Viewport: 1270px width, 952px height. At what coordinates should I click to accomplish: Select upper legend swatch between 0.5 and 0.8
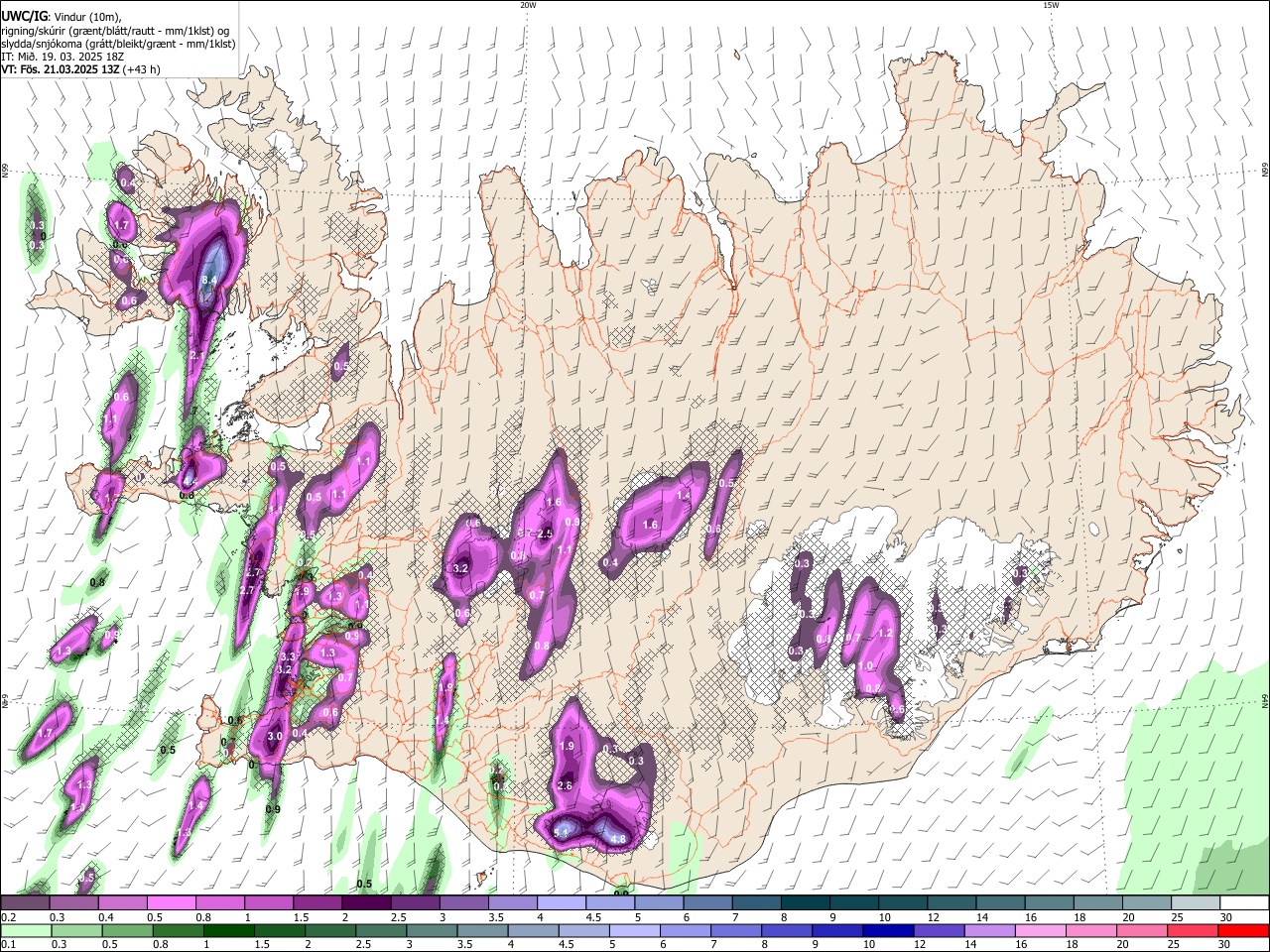171,903
